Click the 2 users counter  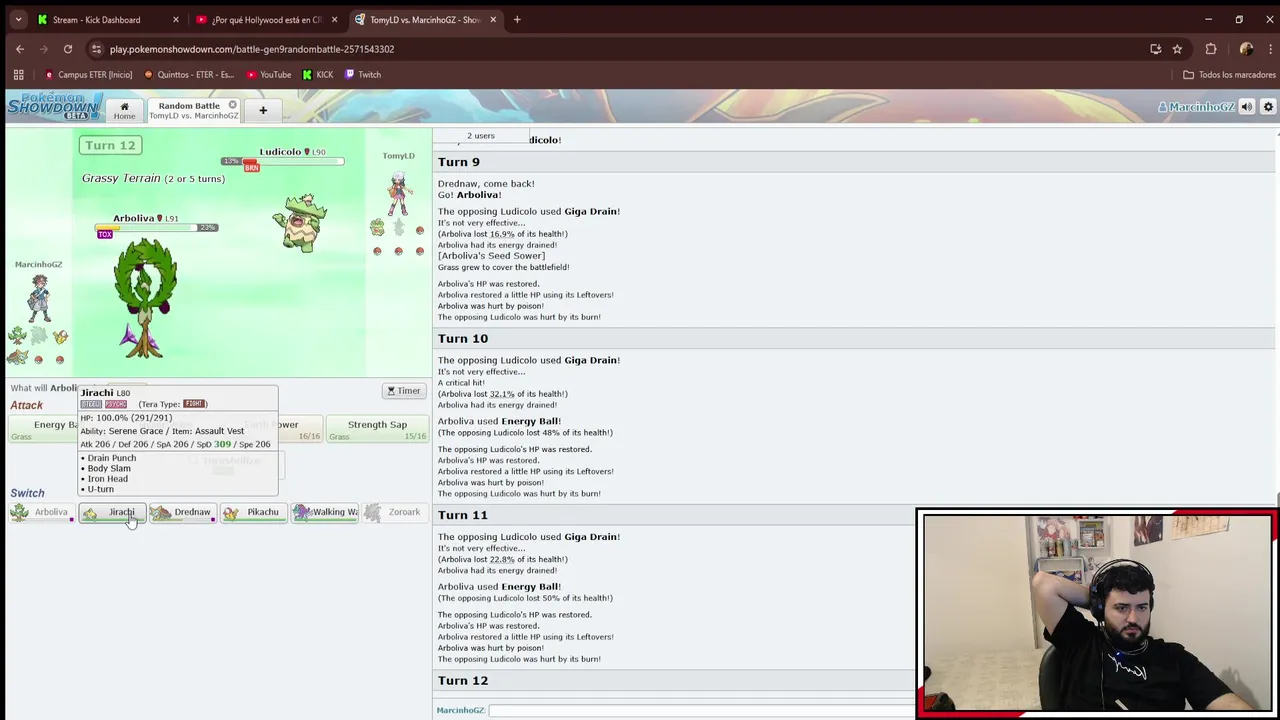(481, 136)
